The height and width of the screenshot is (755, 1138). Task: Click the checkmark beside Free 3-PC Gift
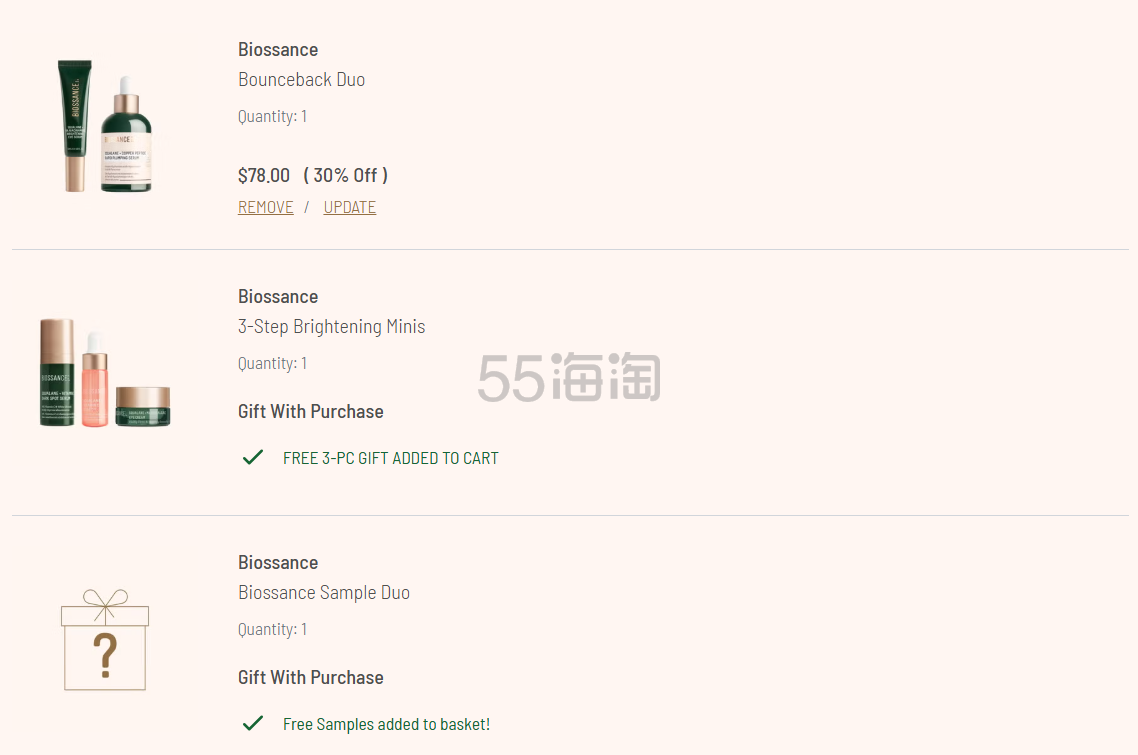[x=253, y=457]
